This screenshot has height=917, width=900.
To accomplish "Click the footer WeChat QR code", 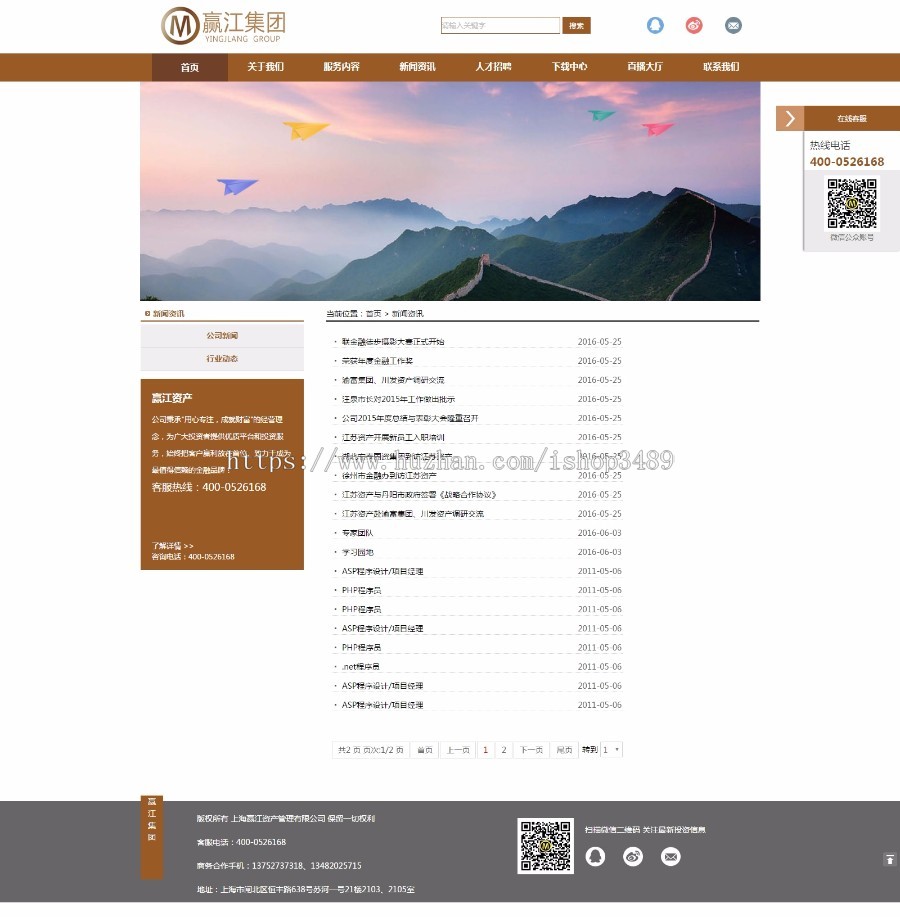I will (x=546, y=846).
